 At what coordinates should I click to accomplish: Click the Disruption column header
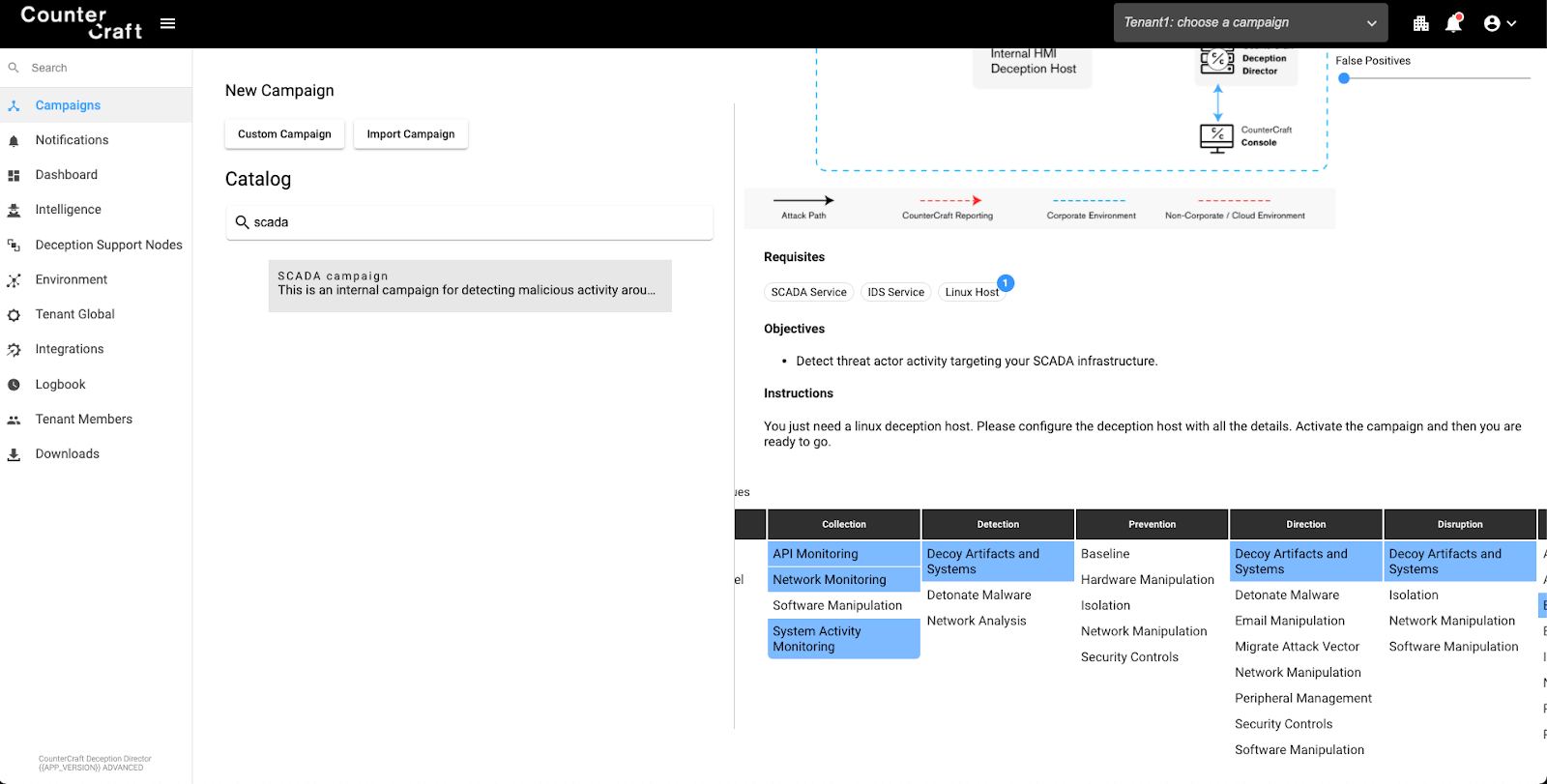coord(1460,524)
